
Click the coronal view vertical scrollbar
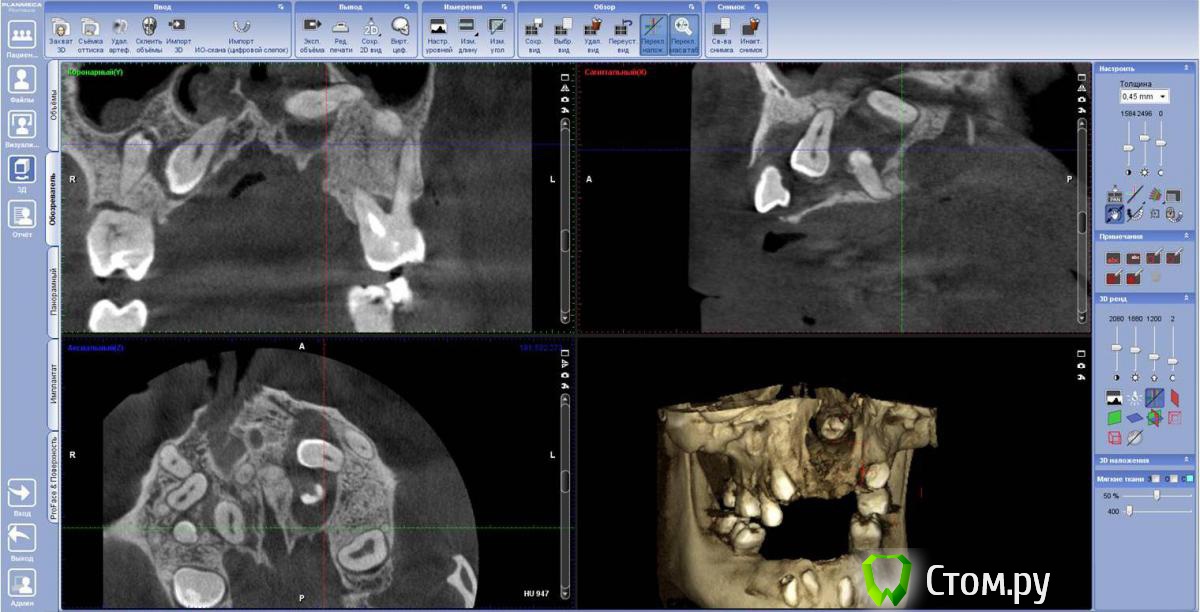point(565,200)
